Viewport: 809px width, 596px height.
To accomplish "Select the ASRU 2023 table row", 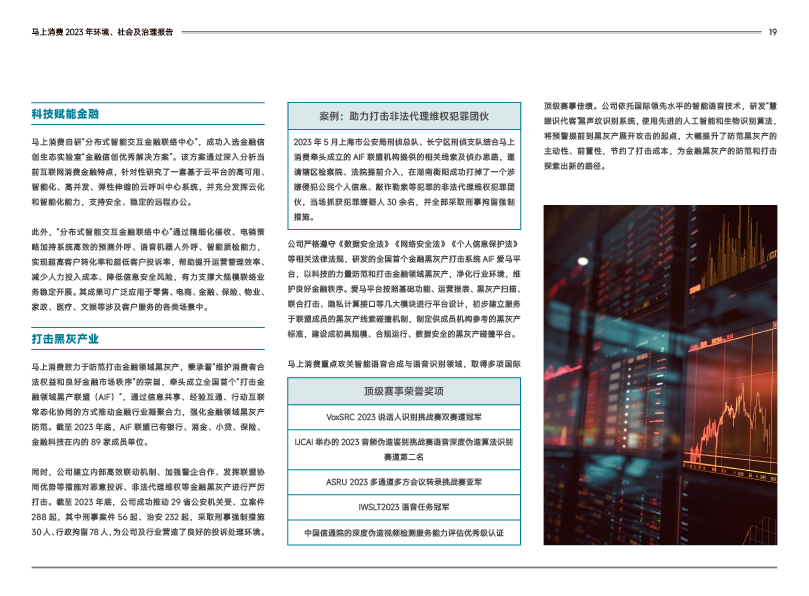I will (403, 480).
